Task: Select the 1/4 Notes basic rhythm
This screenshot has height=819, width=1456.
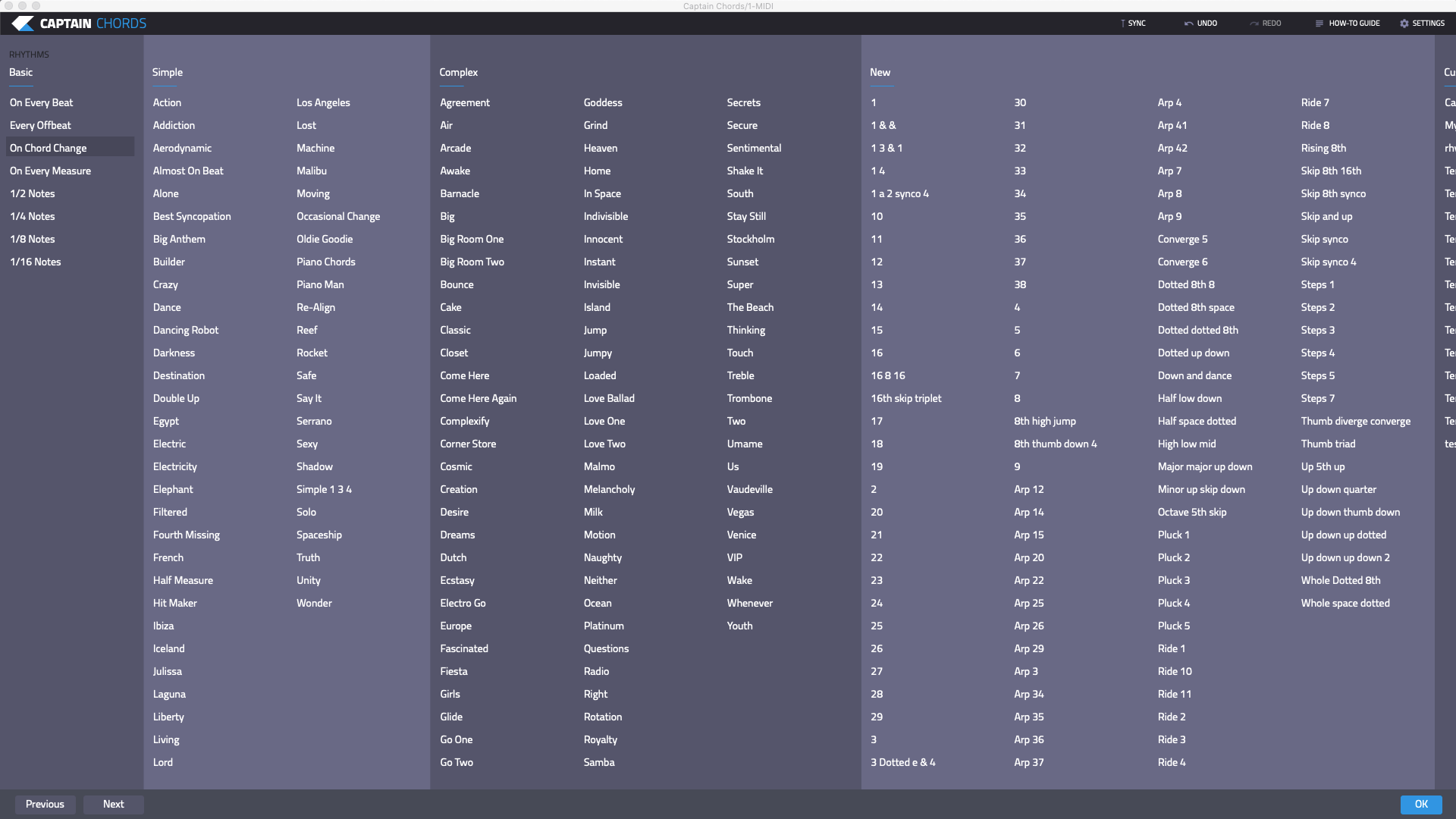Action: [32, 215]
